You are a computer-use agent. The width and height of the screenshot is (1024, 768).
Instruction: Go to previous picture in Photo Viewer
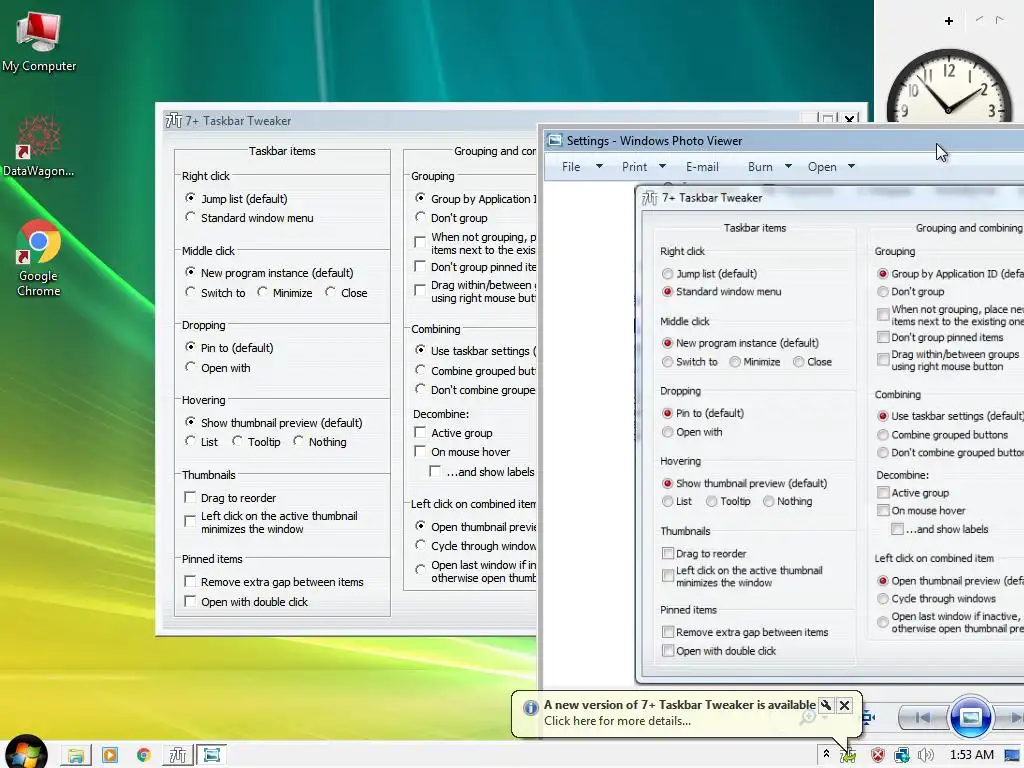(x=923, y=718)
